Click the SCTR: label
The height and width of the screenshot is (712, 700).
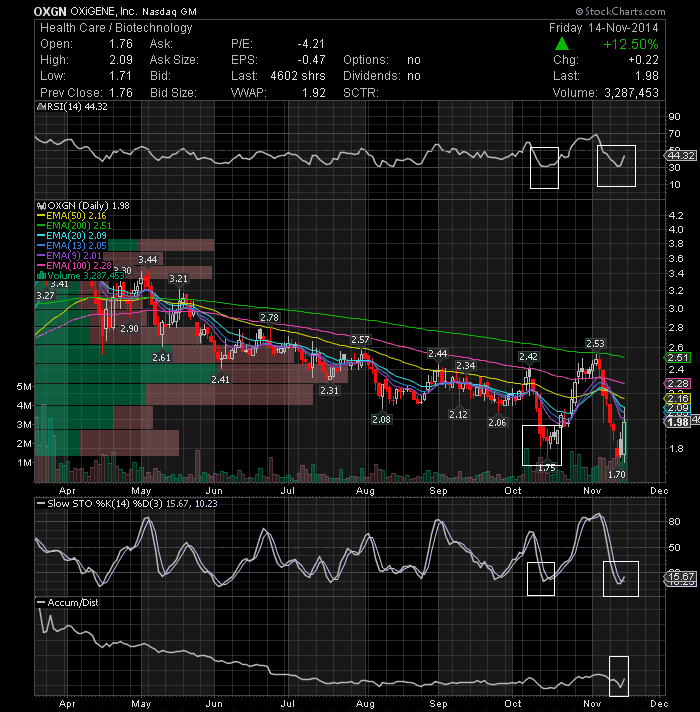[361, 93]
